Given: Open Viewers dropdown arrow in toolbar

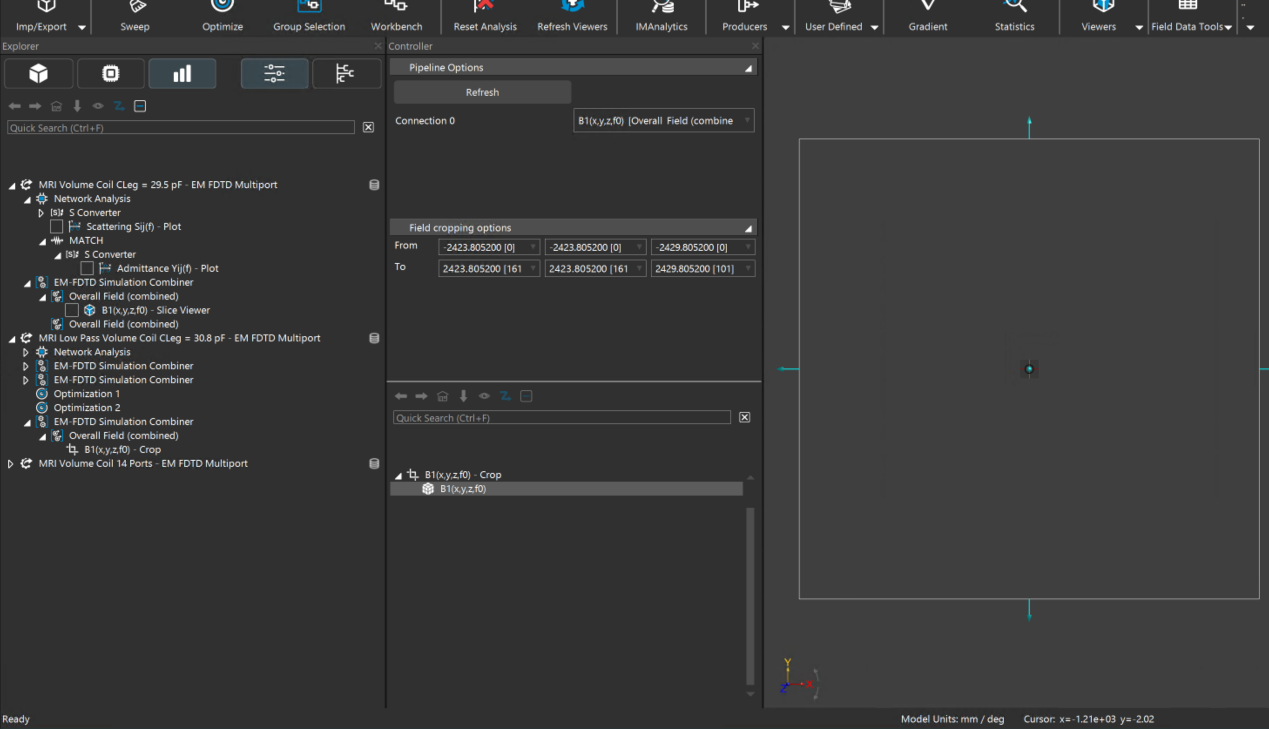Looking at the screenshot, I should (1139, 28).
